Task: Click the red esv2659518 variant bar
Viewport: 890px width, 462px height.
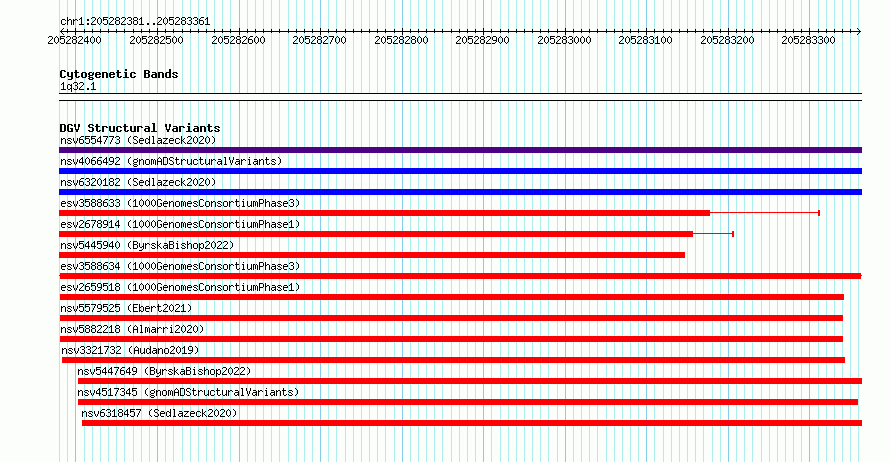Action: (451, 297)
